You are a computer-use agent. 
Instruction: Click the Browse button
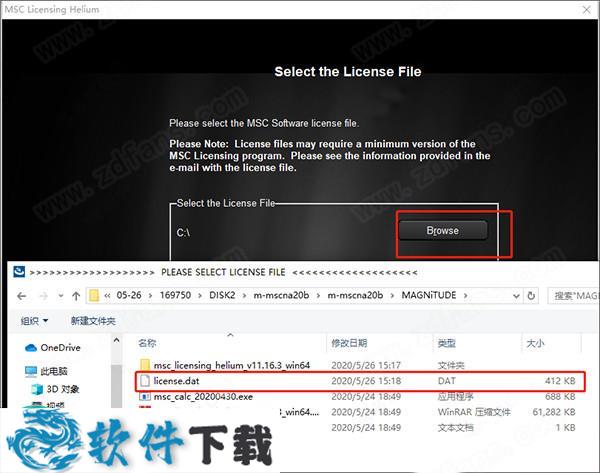click(443, 230)
